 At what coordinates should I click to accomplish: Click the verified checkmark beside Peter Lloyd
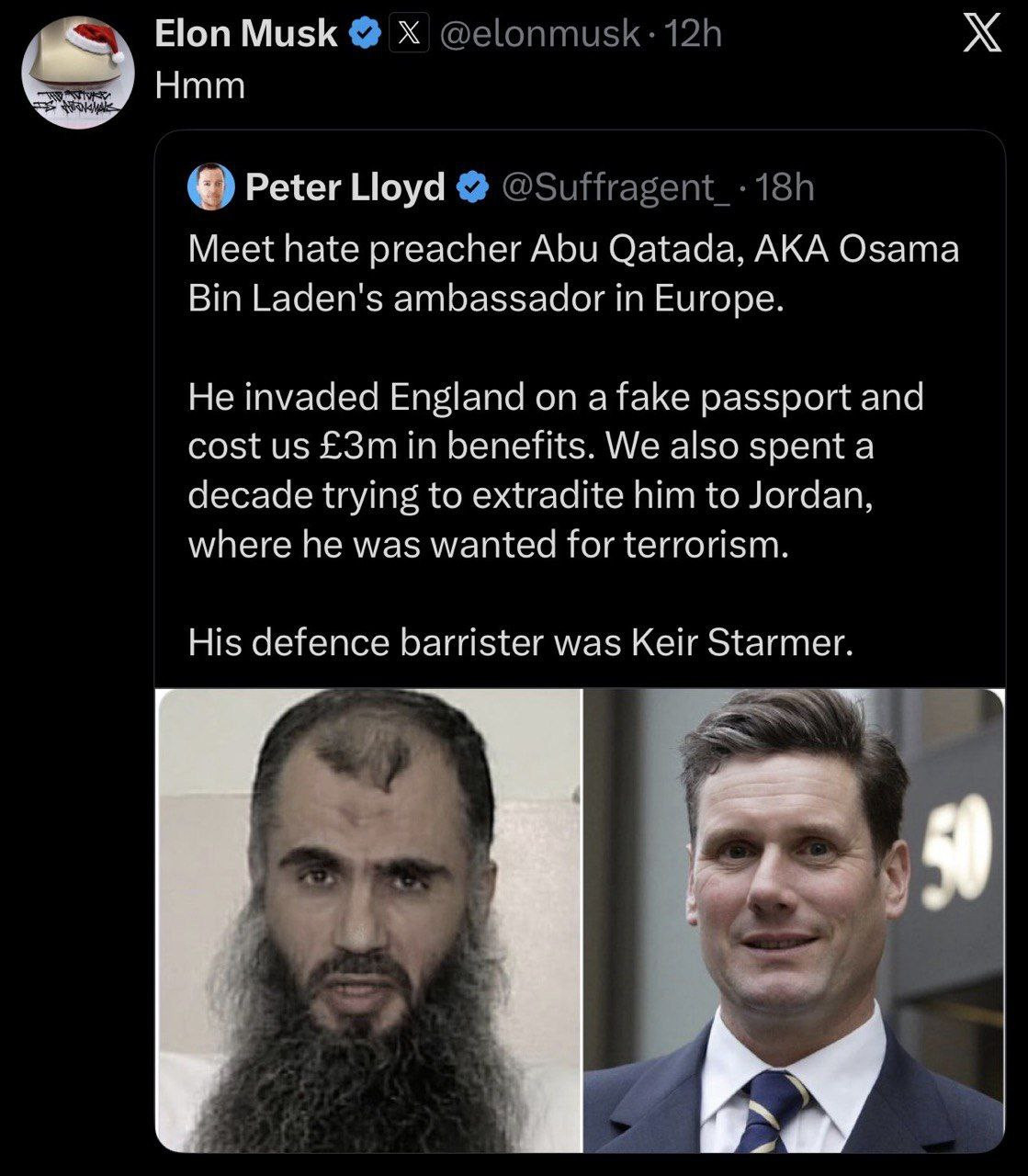coord(472,187)
